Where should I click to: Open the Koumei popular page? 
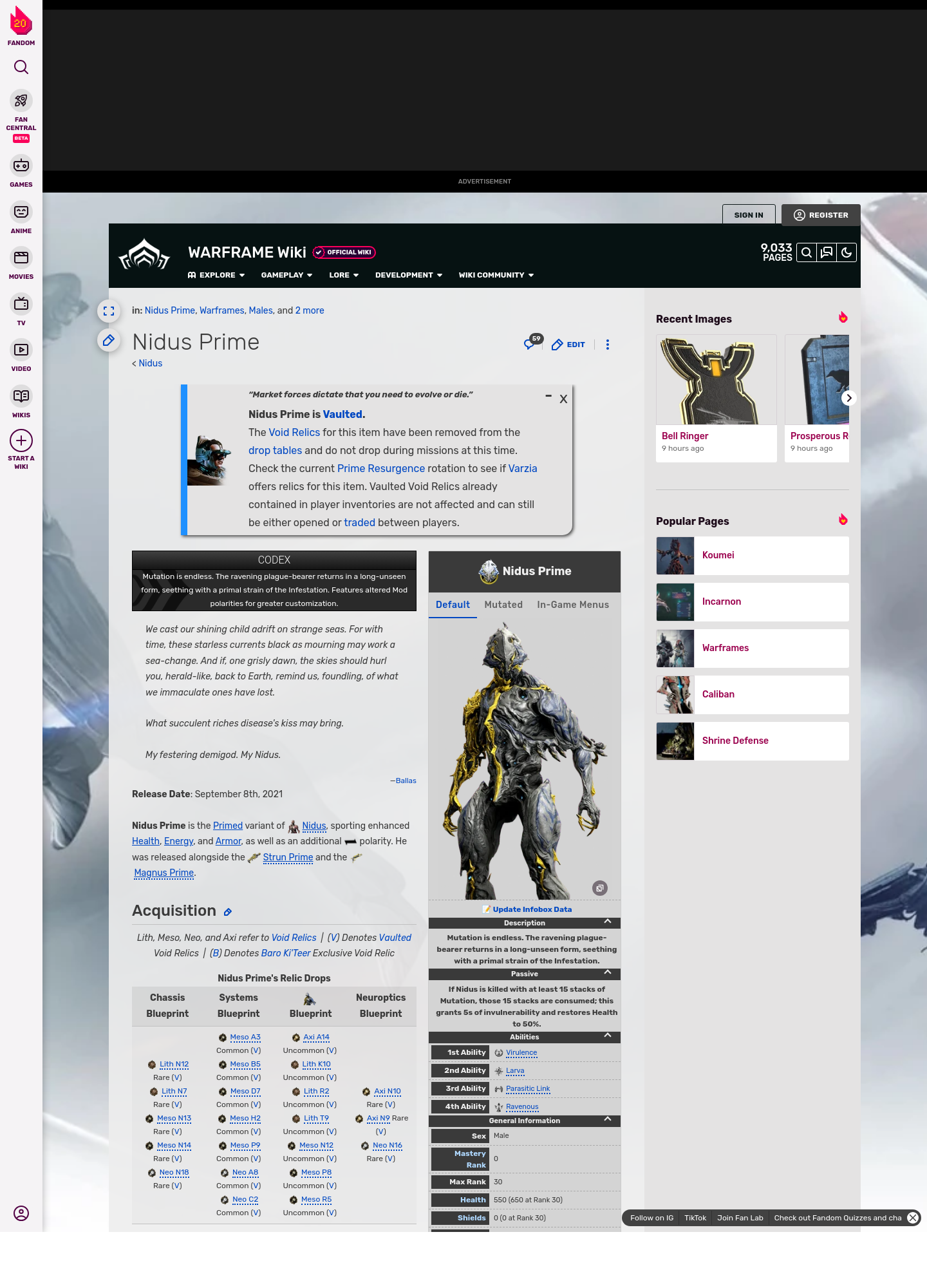753,556
